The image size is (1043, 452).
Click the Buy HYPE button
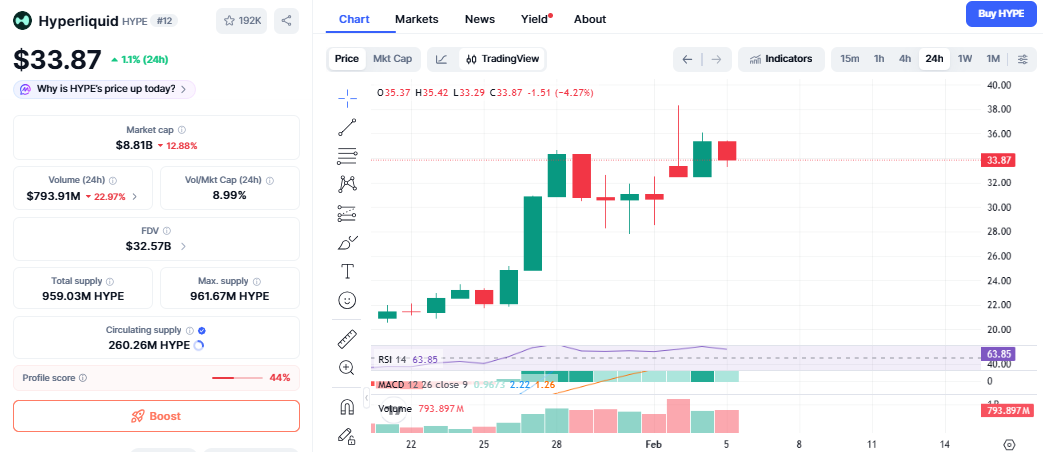tap(1000, 14)
